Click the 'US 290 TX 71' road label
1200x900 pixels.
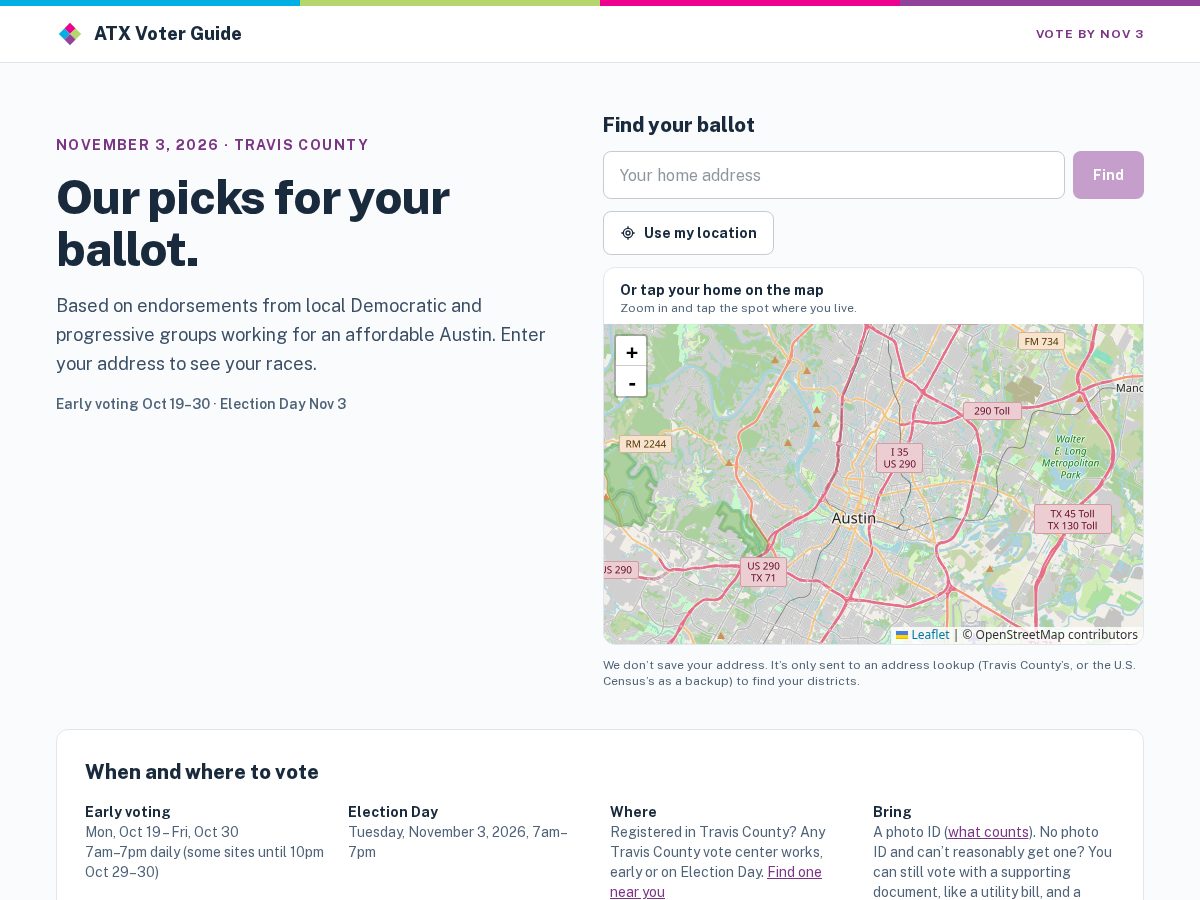click(x=763, y=572)
